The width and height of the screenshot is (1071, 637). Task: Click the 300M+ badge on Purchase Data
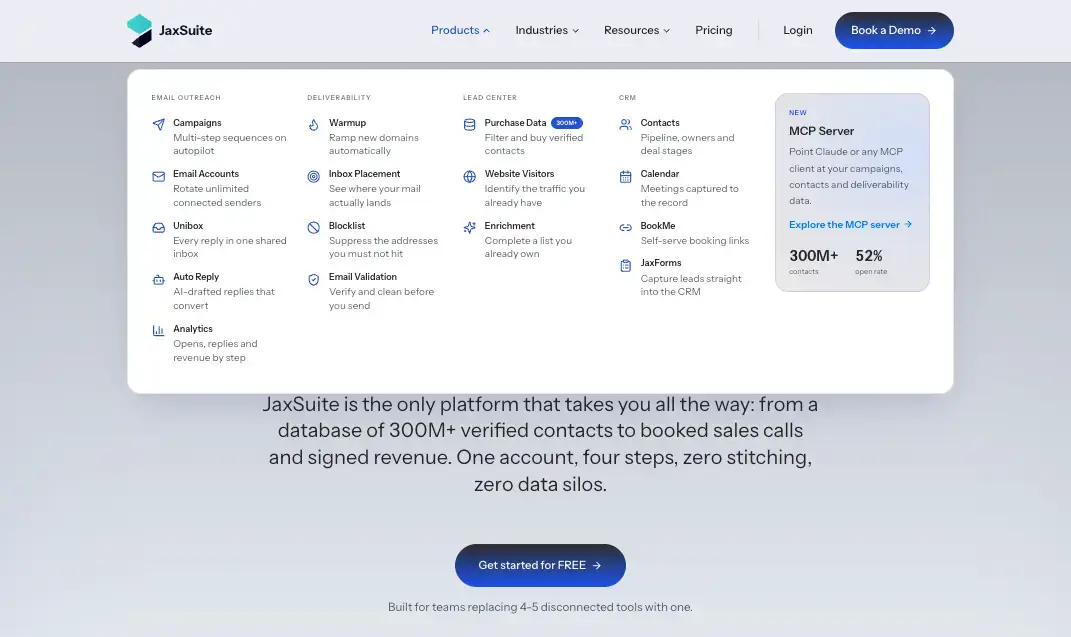567,123
